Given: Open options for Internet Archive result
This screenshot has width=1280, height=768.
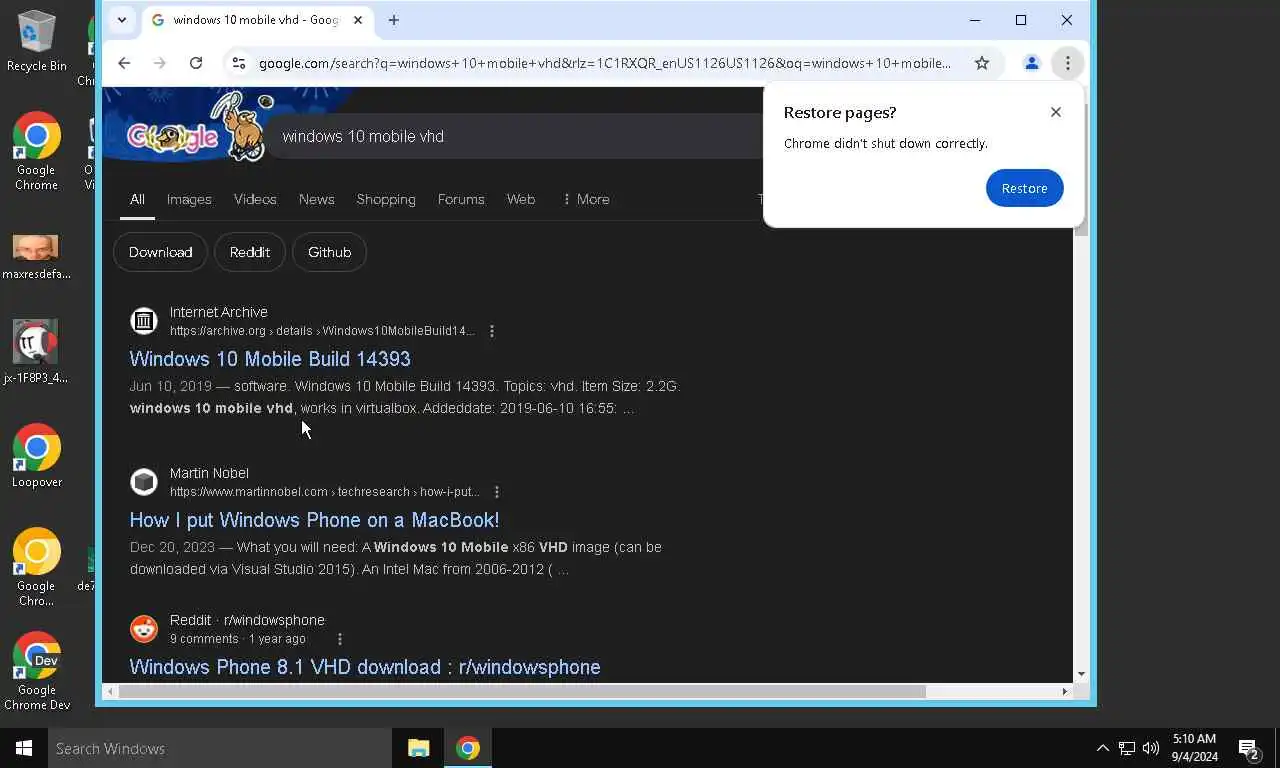Looking at the screenshot, I should [491, 331].
